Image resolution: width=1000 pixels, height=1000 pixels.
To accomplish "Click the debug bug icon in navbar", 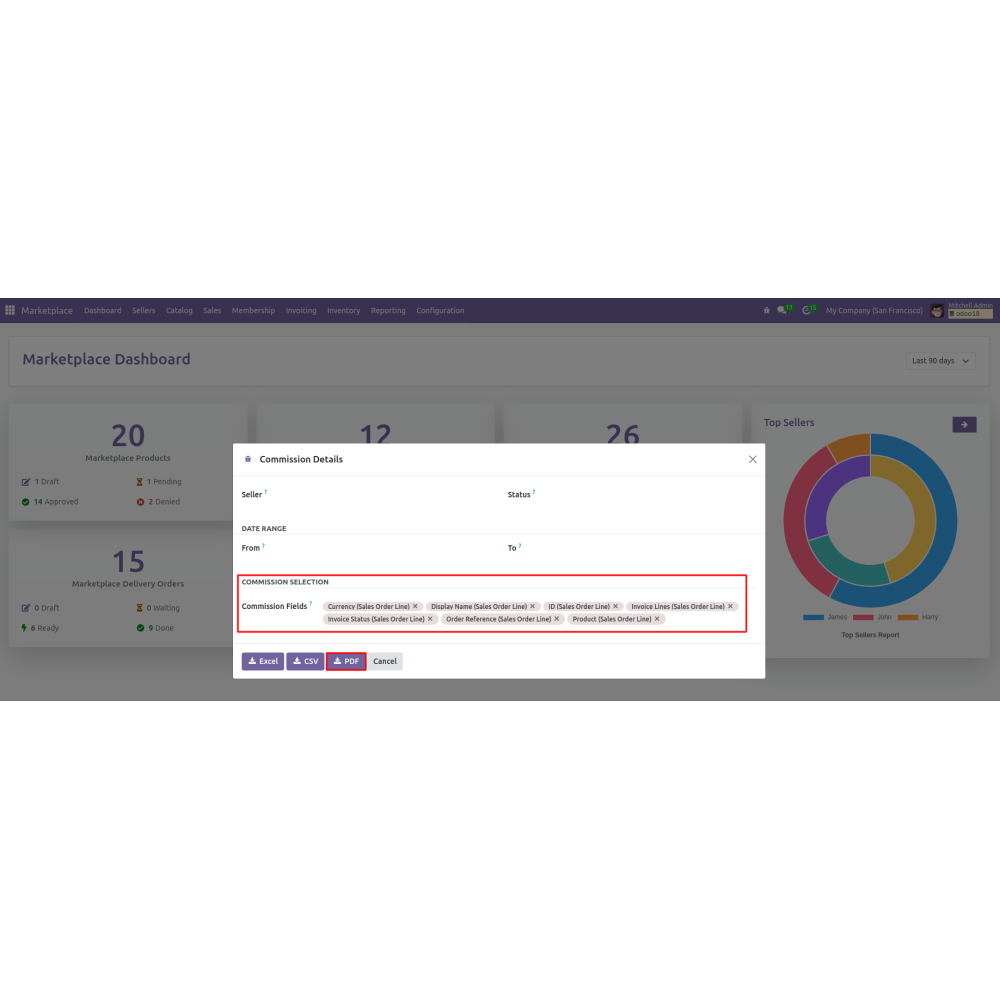I will click(767, 311).
